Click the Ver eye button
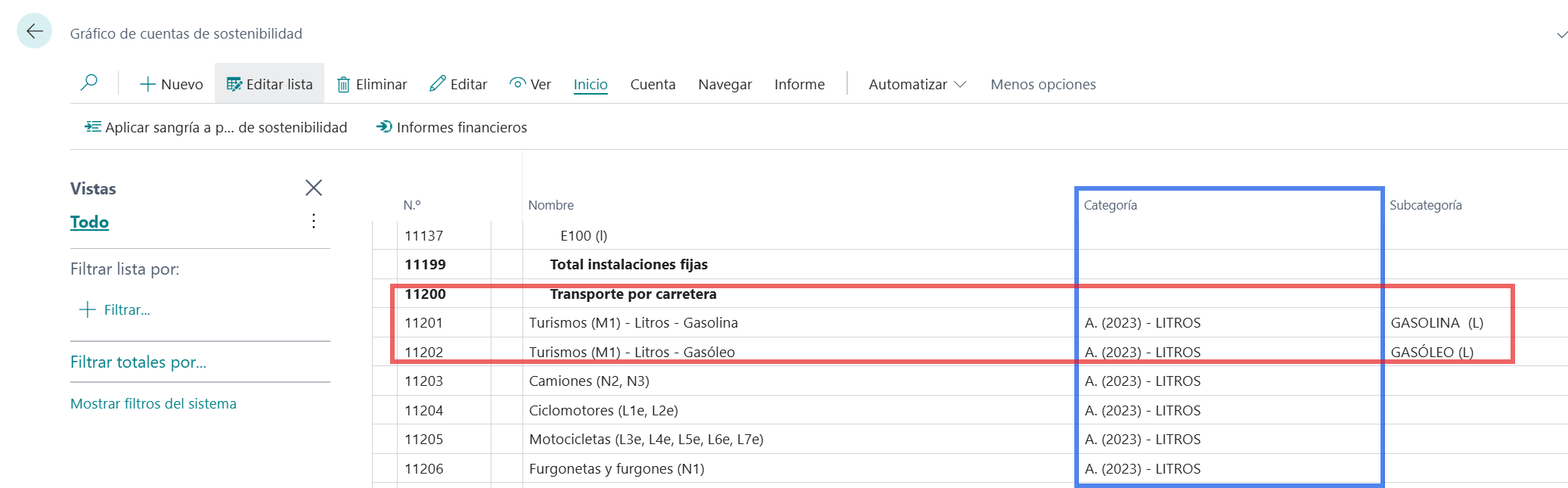The width and height of the screenshot is (1568, 488). pos(530,84)
